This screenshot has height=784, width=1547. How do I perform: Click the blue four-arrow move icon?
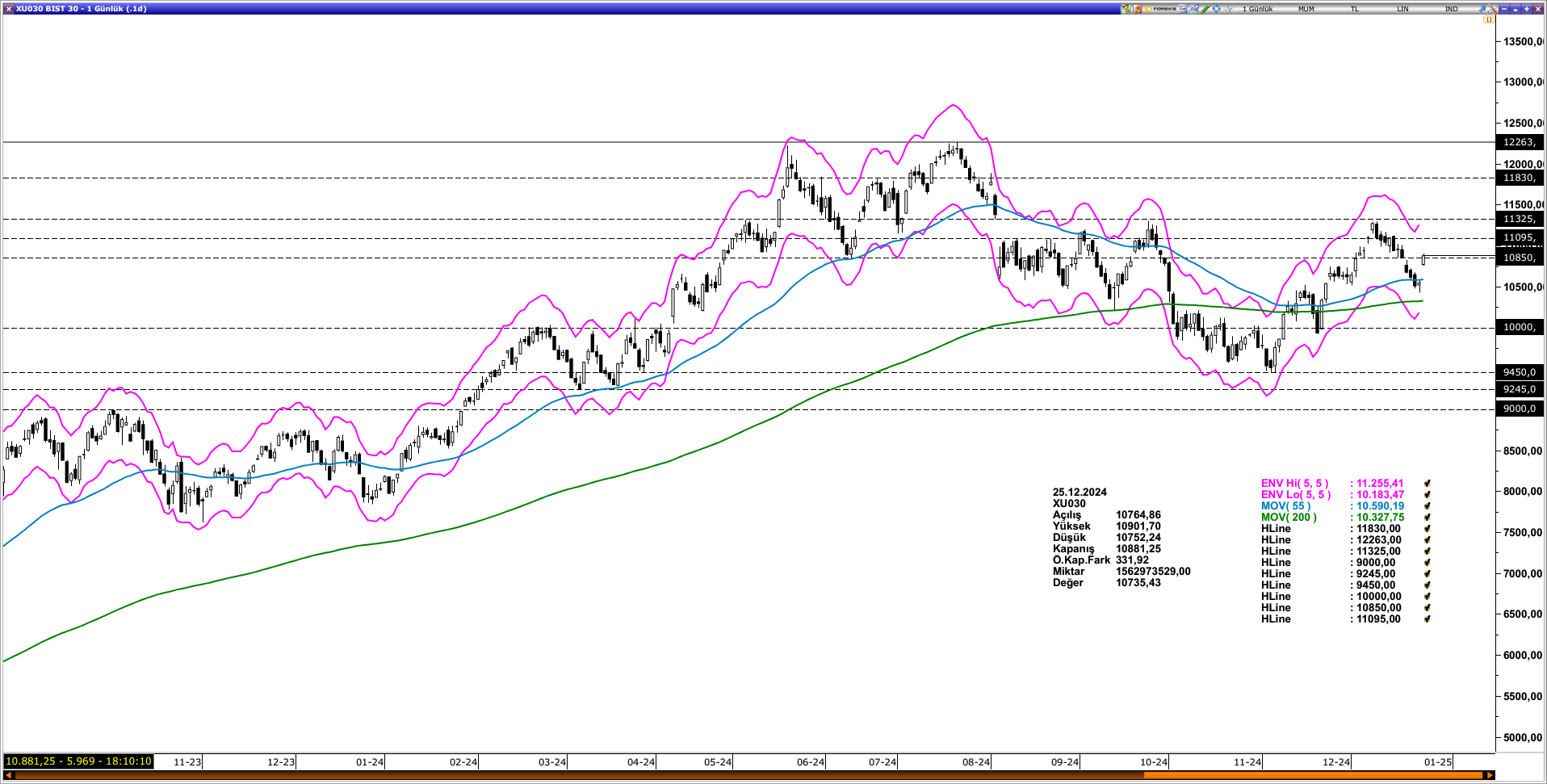point(1217,9)
